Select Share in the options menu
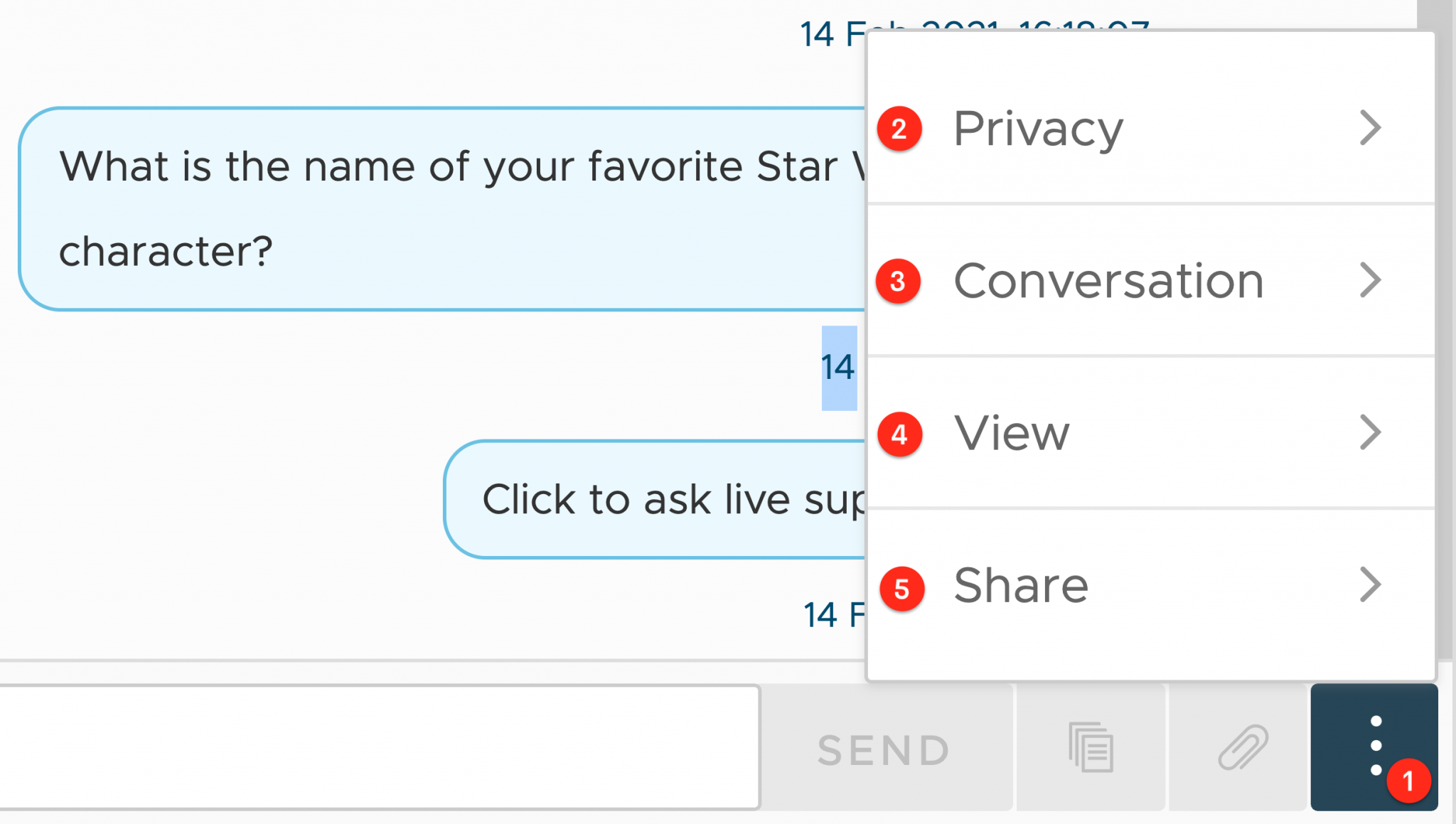Image resolution: width=1456 pixels, height=824 pixels. click(x=1021, y=585)
